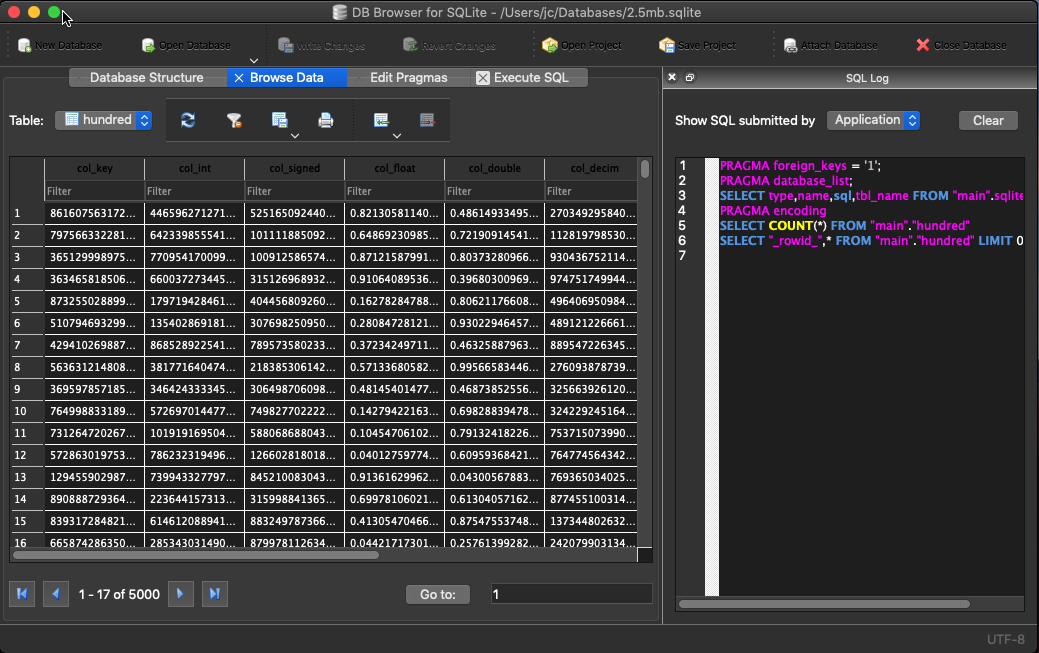Screen dimensions: 1039x653
Task: Click the Write Changes toolbar icon
Action: click(x=286, y=45)
